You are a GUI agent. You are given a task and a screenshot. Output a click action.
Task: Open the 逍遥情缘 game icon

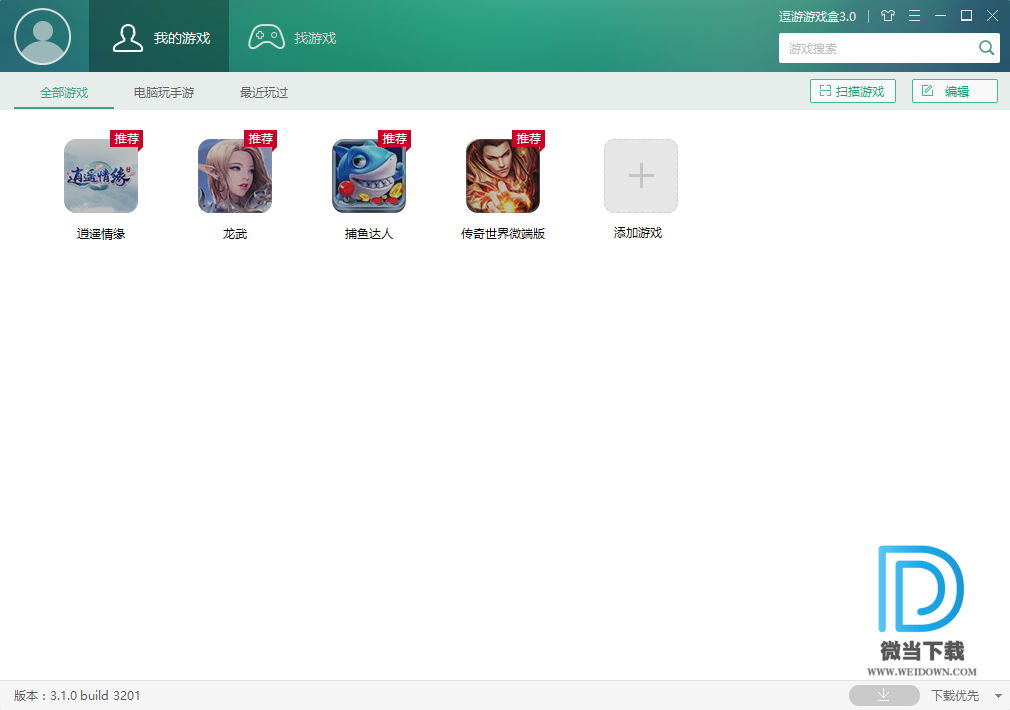pos(101,176)
